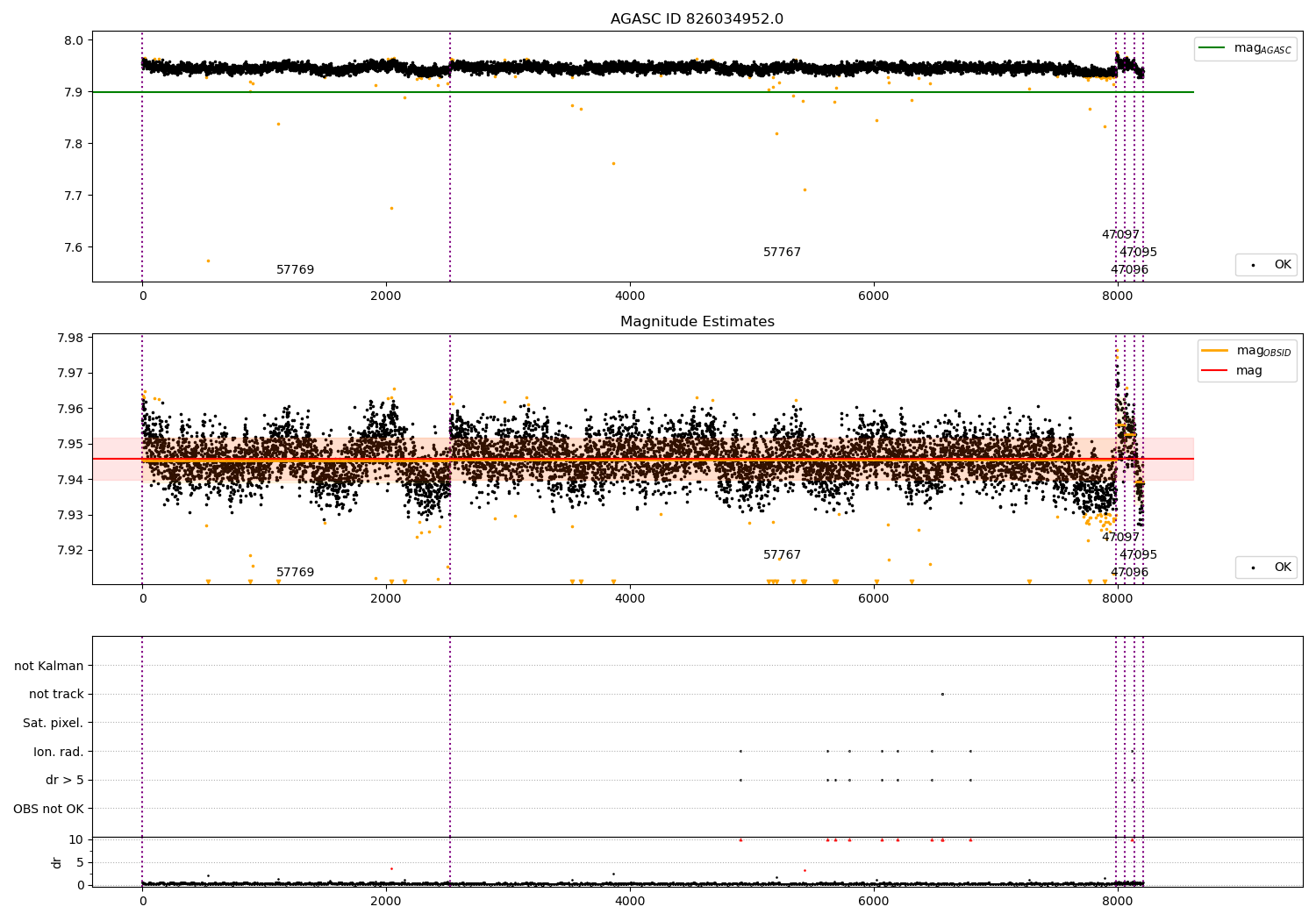Click the 'OBS not OK' axis label
The image size is (1316, 921).
pos(48,809)
